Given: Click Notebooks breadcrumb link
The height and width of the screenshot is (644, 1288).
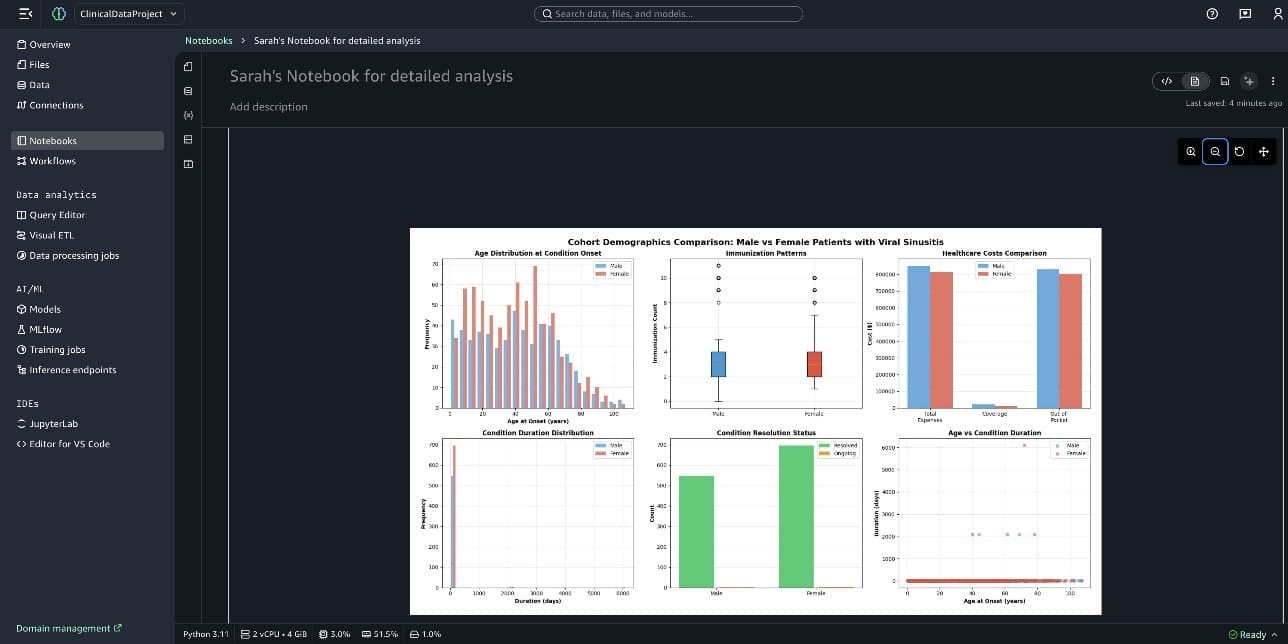Looking at the screenshot, I should click(x=208, y=41).
